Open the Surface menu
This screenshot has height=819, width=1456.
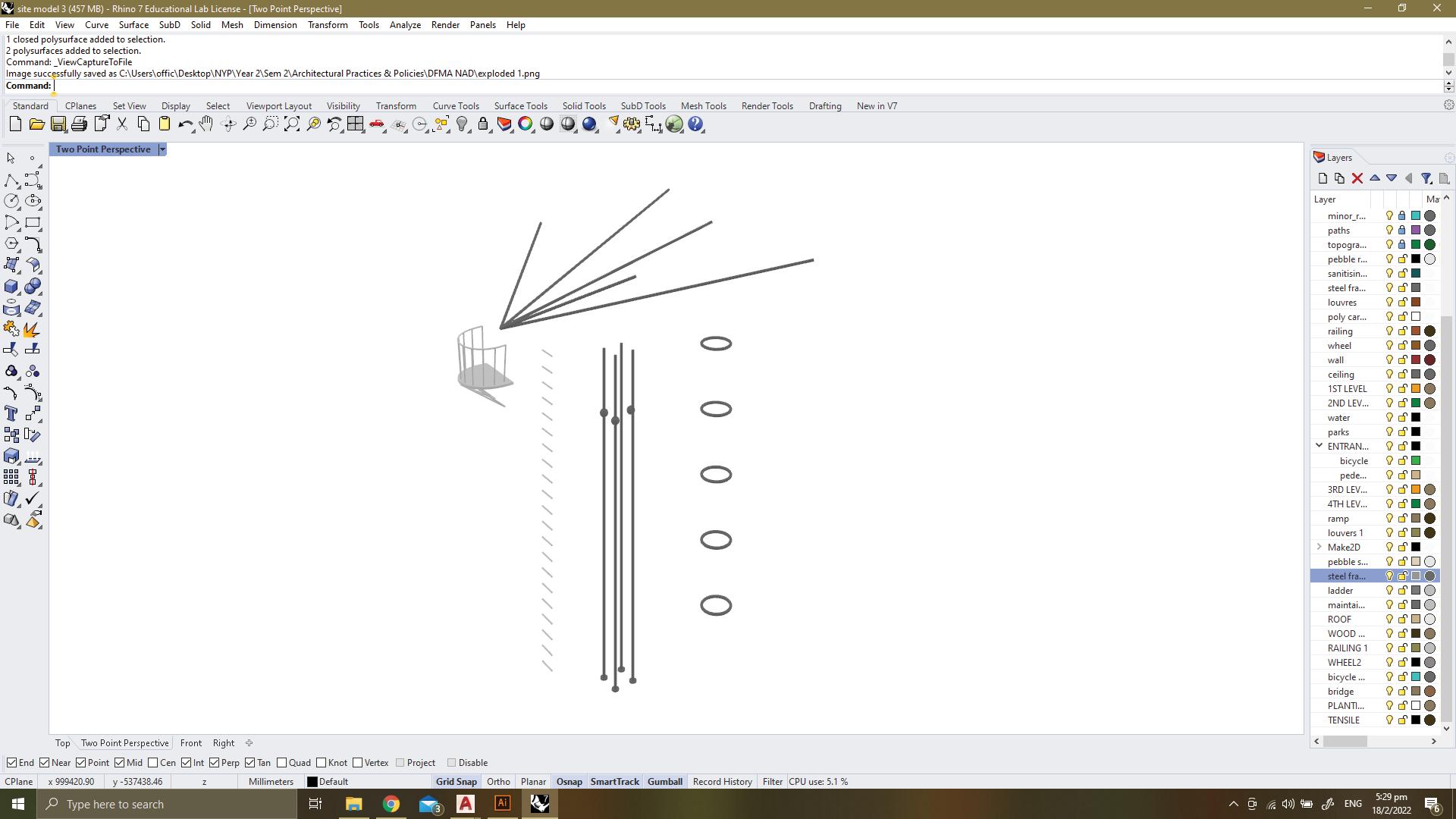point(133,25)
